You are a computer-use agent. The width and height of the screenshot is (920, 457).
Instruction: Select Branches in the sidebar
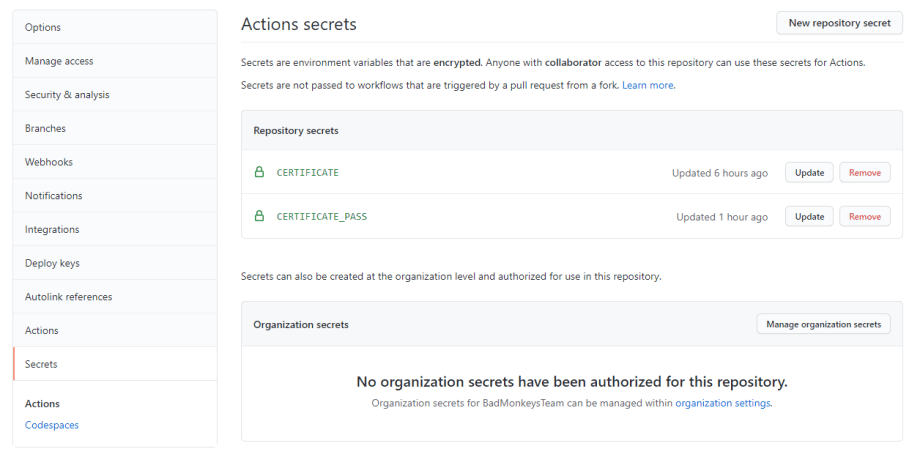click(45, 128)
